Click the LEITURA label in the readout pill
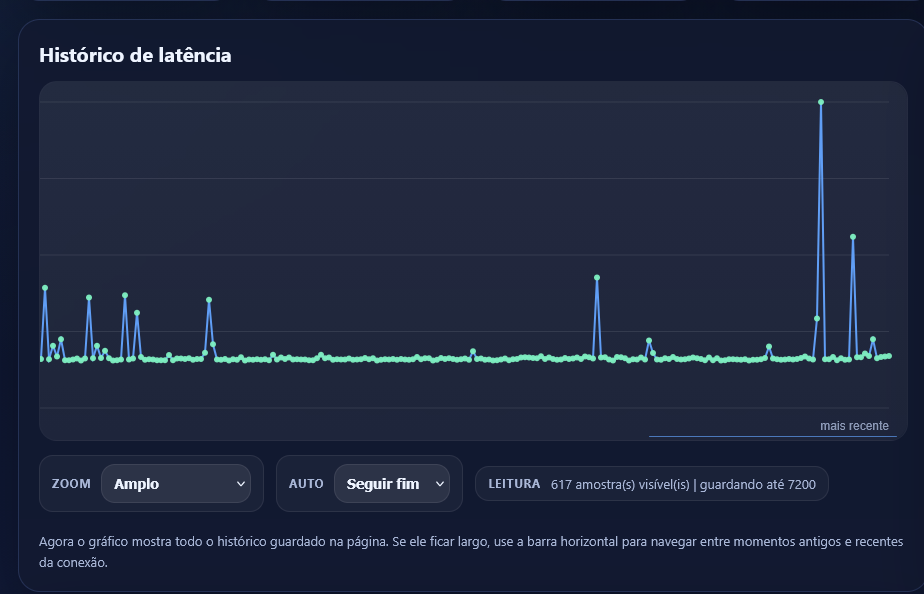Image resolution: width=924 pixels, height=594 pixels. pyautogui.click(x=514, y=484)
